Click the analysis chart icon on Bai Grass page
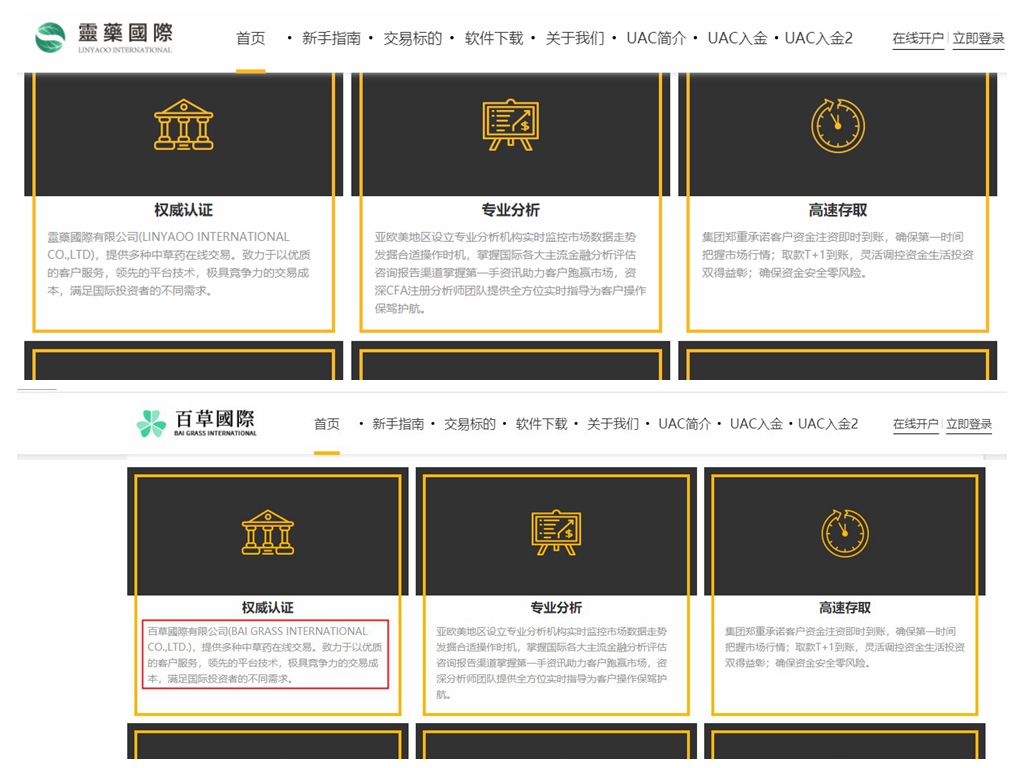This screenshot has width=1024, height=768. pos(555,532)
